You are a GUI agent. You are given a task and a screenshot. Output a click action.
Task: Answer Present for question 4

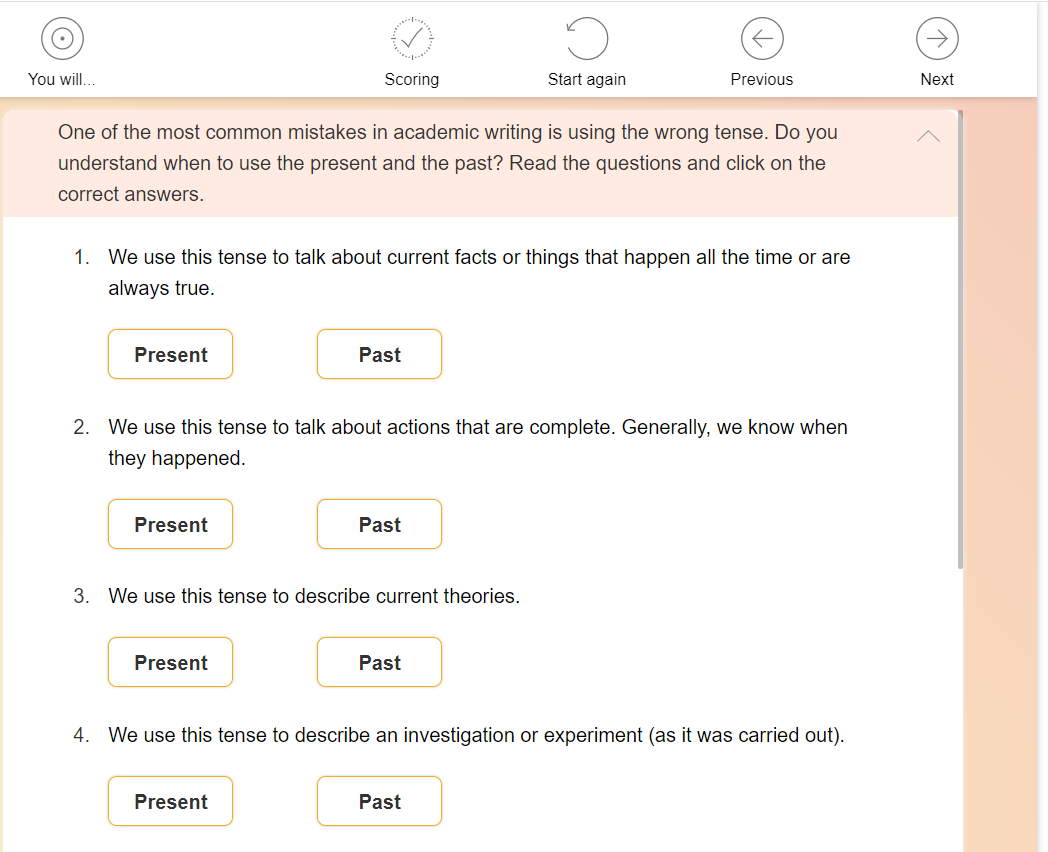coord(170,802)
